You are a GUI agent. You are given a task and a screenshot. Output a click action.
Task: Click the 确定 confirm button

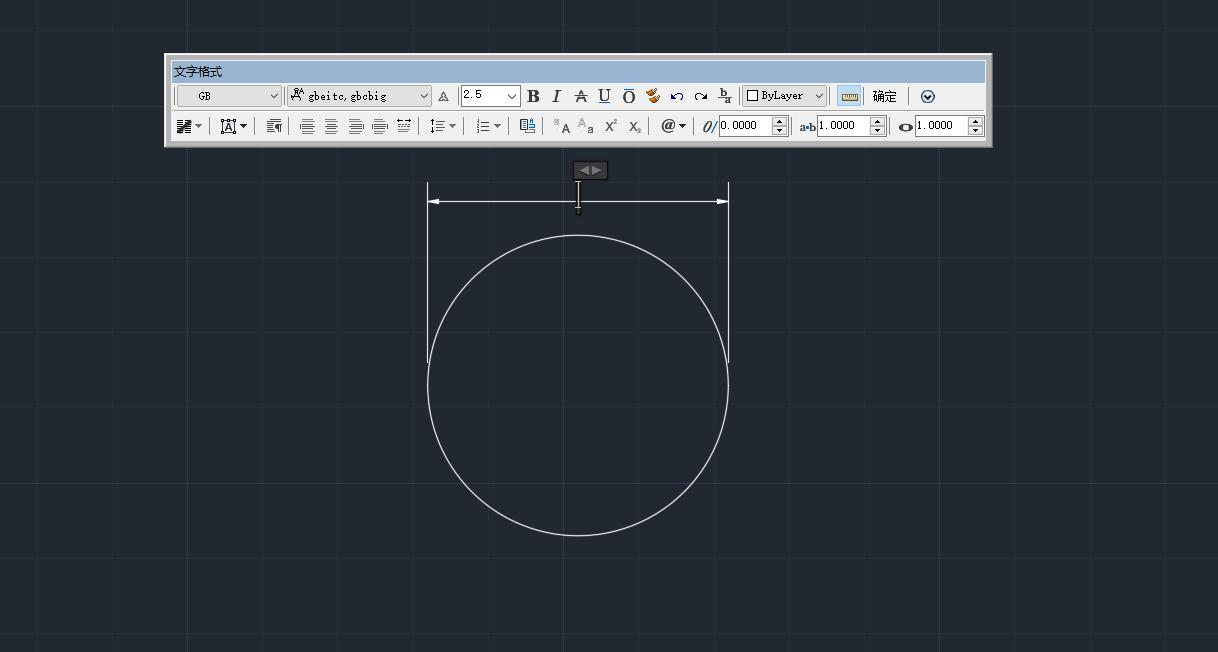click(884, 96)
